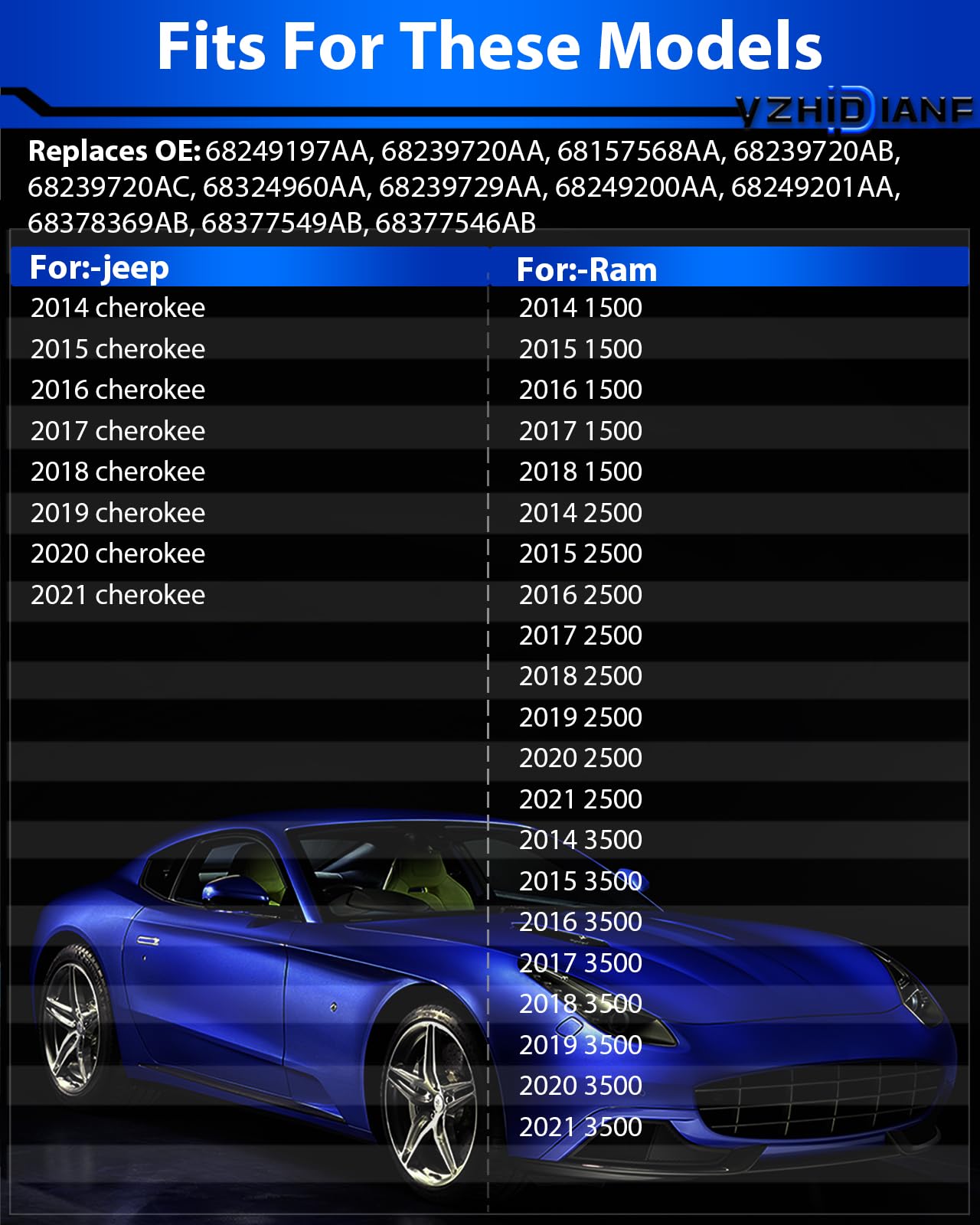
Task: Pick the "2019 cherokee" entry
Action: click(118, 513)
